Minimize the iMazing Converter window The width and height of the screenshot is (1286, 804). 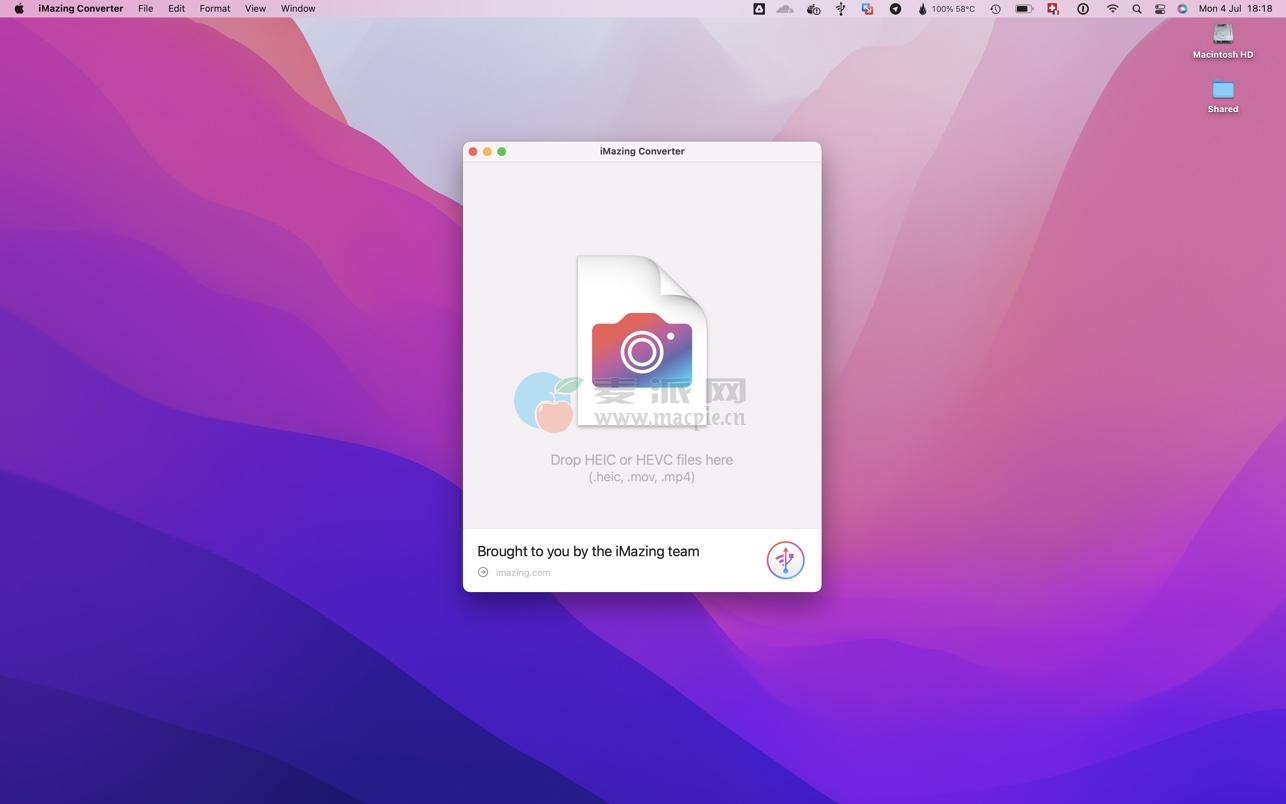click(487, 152)
